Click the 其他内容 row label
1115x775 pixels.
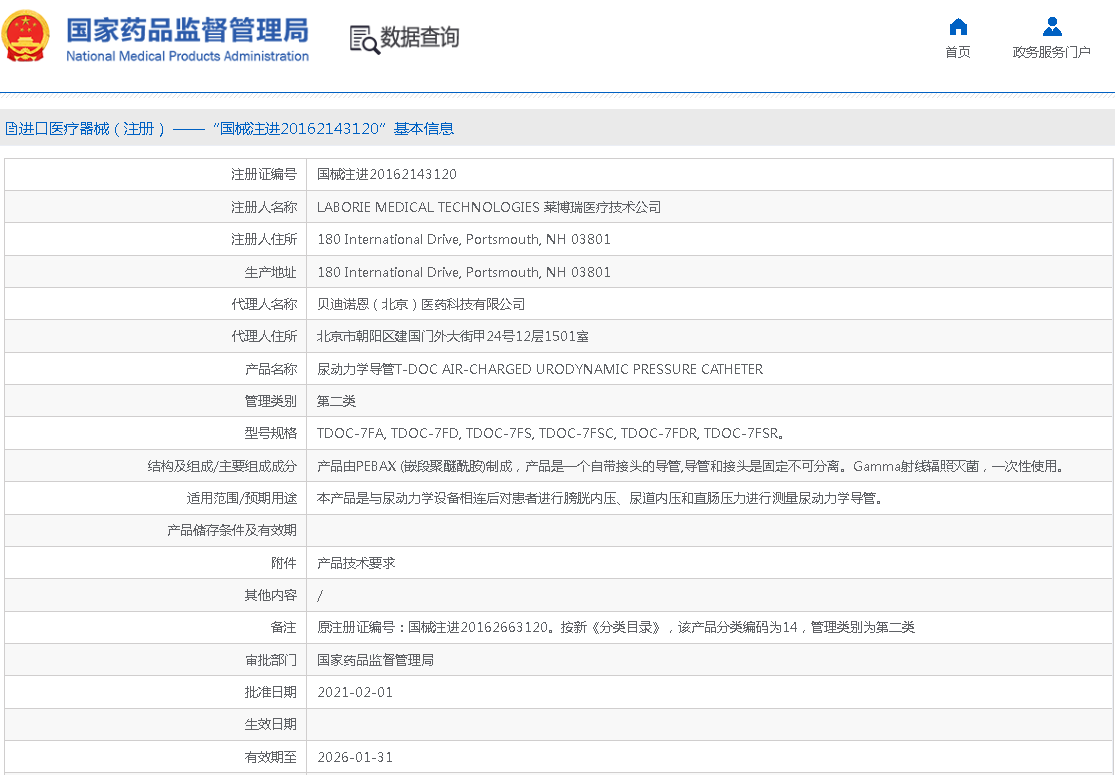pos(270,595)
